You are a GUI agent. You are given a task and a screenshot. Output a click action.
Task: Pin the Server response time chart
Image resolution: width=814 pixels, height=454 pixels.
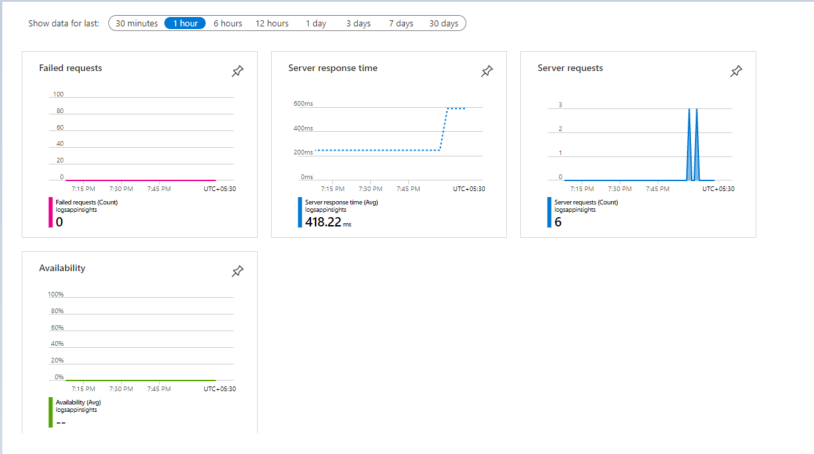tap(486, 71)
